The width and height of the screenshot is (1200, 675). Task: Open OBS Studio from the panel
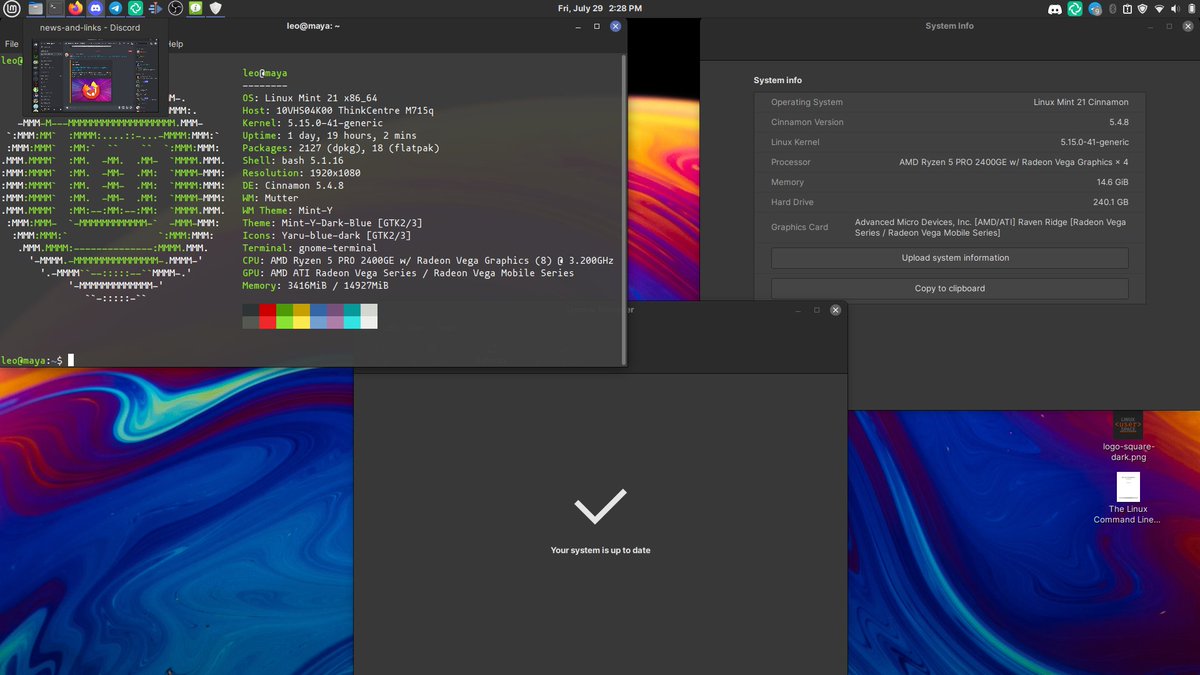[175, 8]
